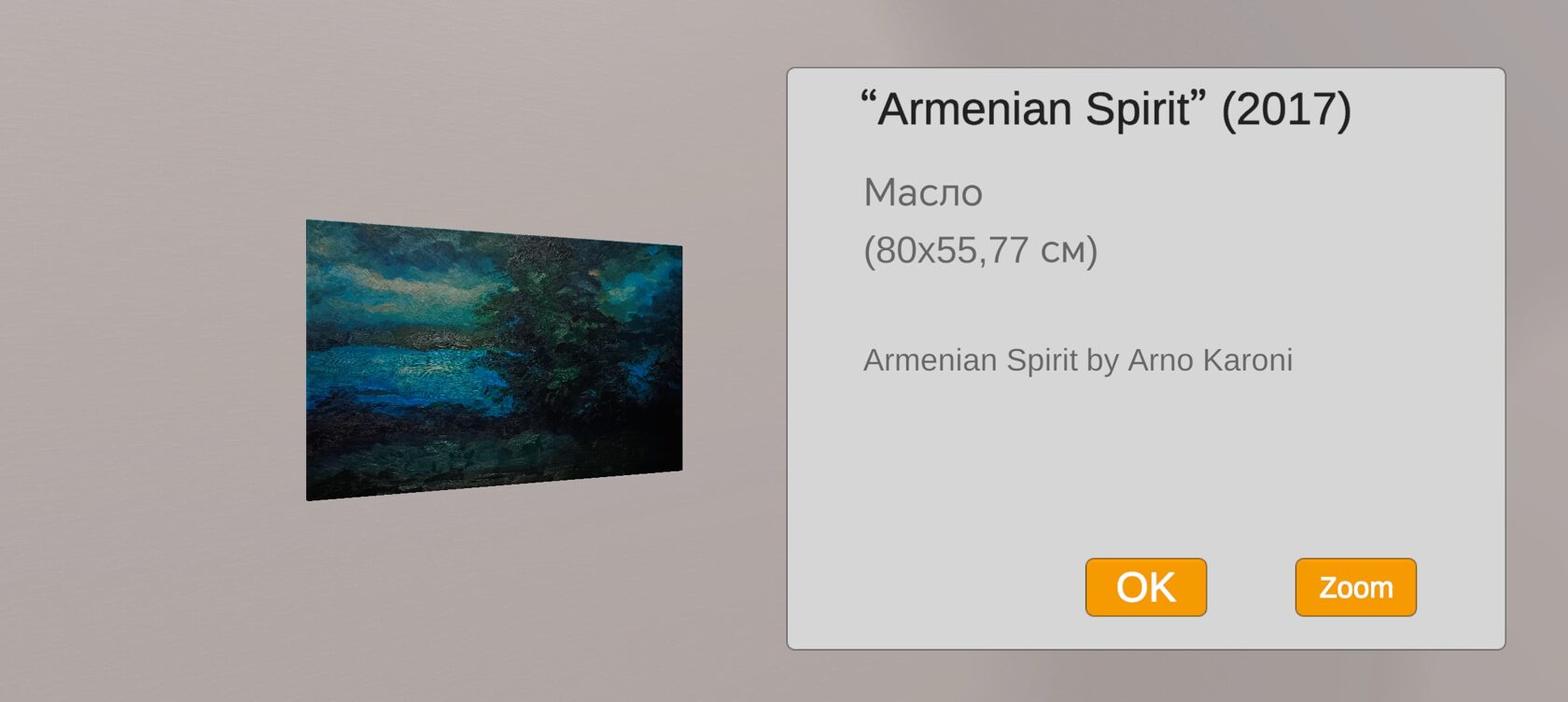Tap the orange highlight above the tree

tap(592, 272)
